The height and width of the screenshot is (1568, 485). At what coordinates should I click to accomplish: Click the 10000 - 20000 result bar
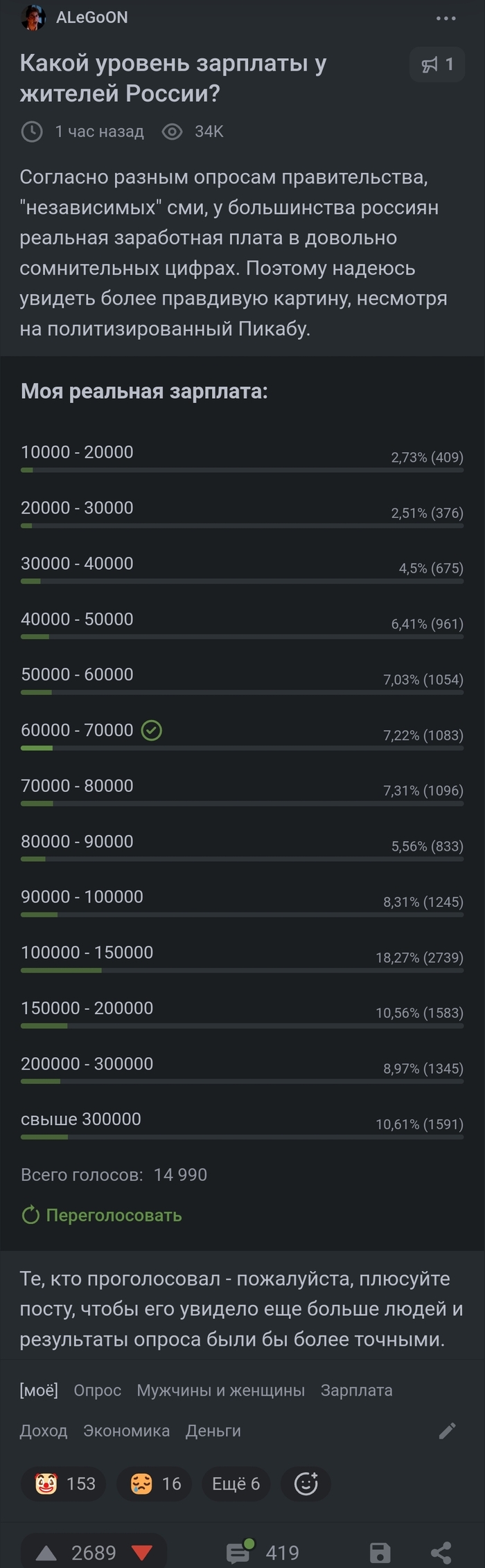(x=242, y=470)
